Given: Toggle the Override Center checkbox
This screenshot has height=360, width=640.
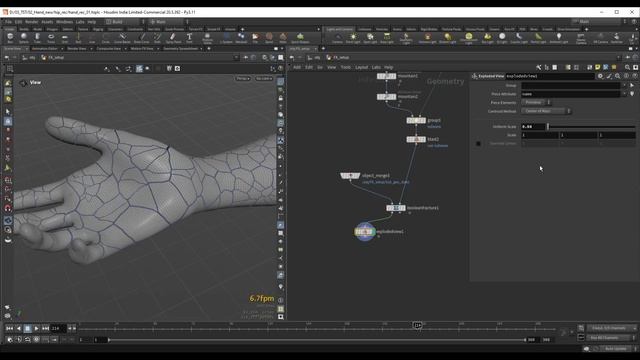Looking at the screenshot, I should (478, 144).
